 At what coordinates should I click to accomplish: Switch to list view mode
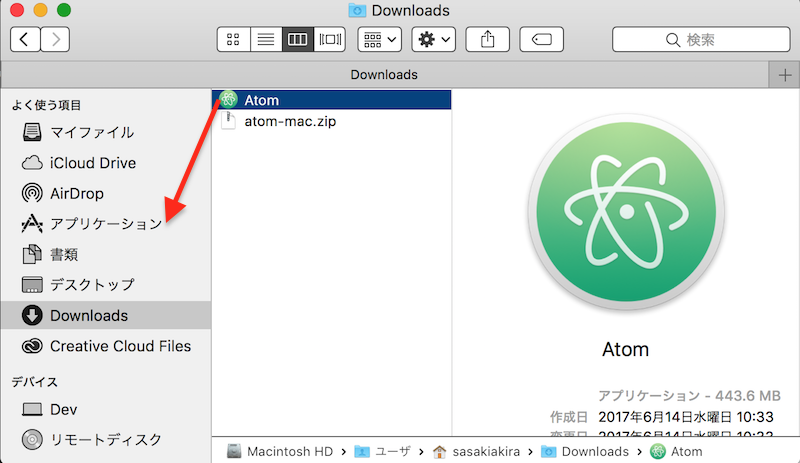pos(265,39)
